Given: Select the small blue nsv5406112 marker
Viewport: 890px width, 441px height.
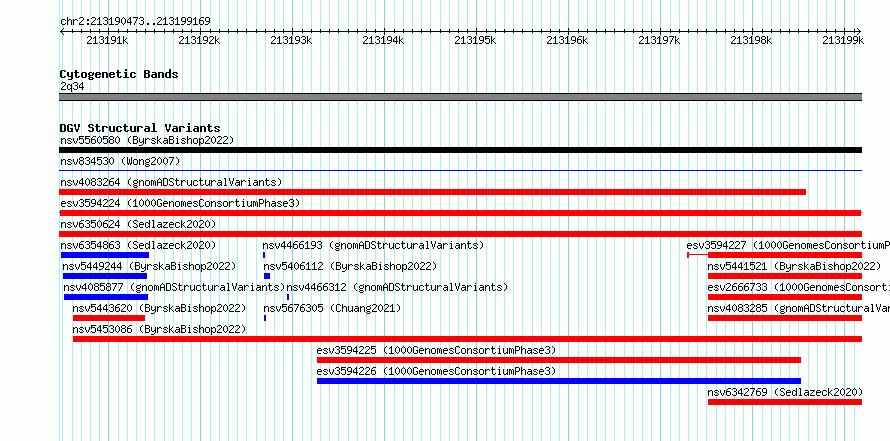Looking at the screenshot, I should 267,276.
